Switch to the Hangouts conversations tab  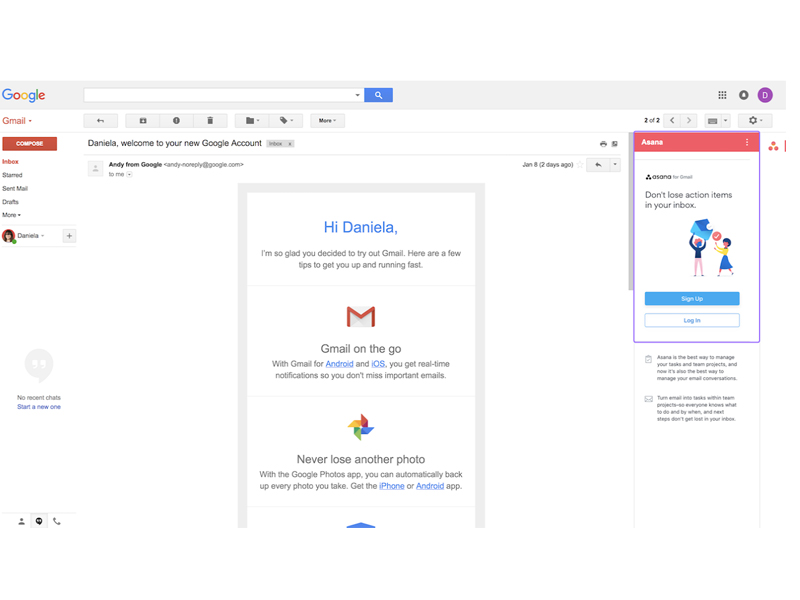pyautogui.click(x=39, y=521)
